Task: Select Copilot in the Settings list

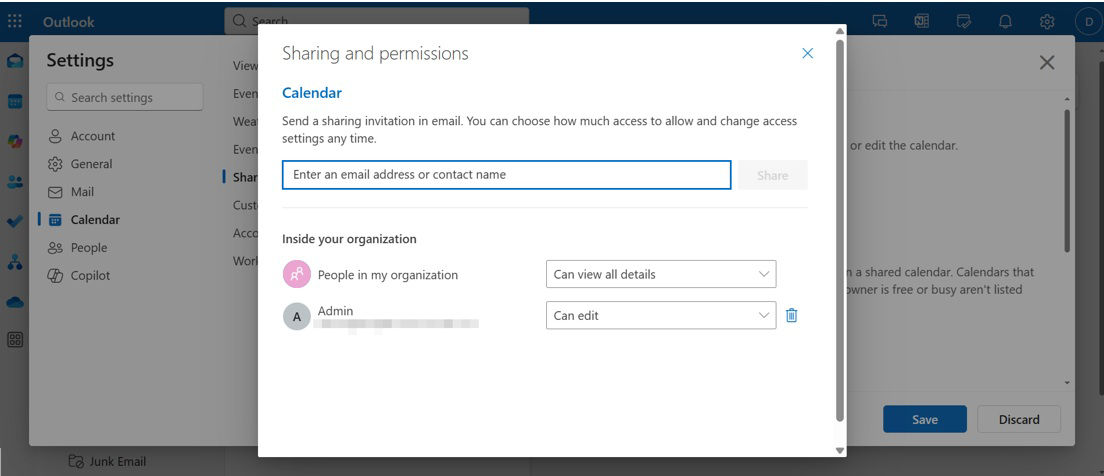Action: click(90, 276)
